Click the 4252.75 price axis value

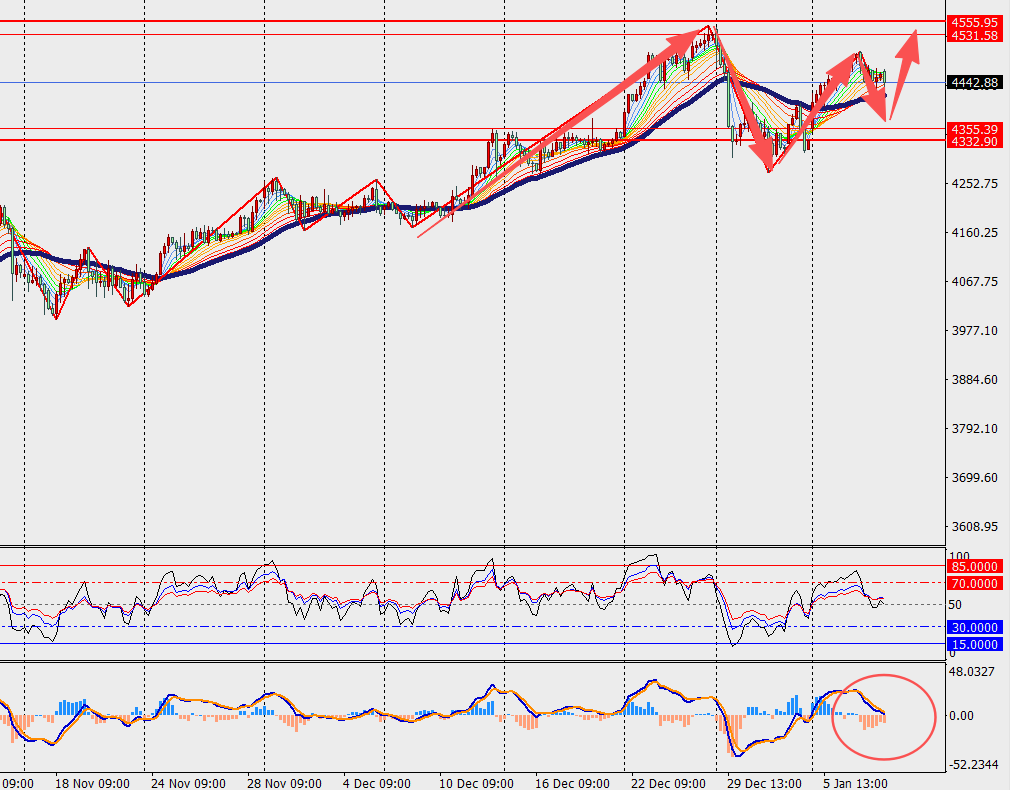[974, 184]
